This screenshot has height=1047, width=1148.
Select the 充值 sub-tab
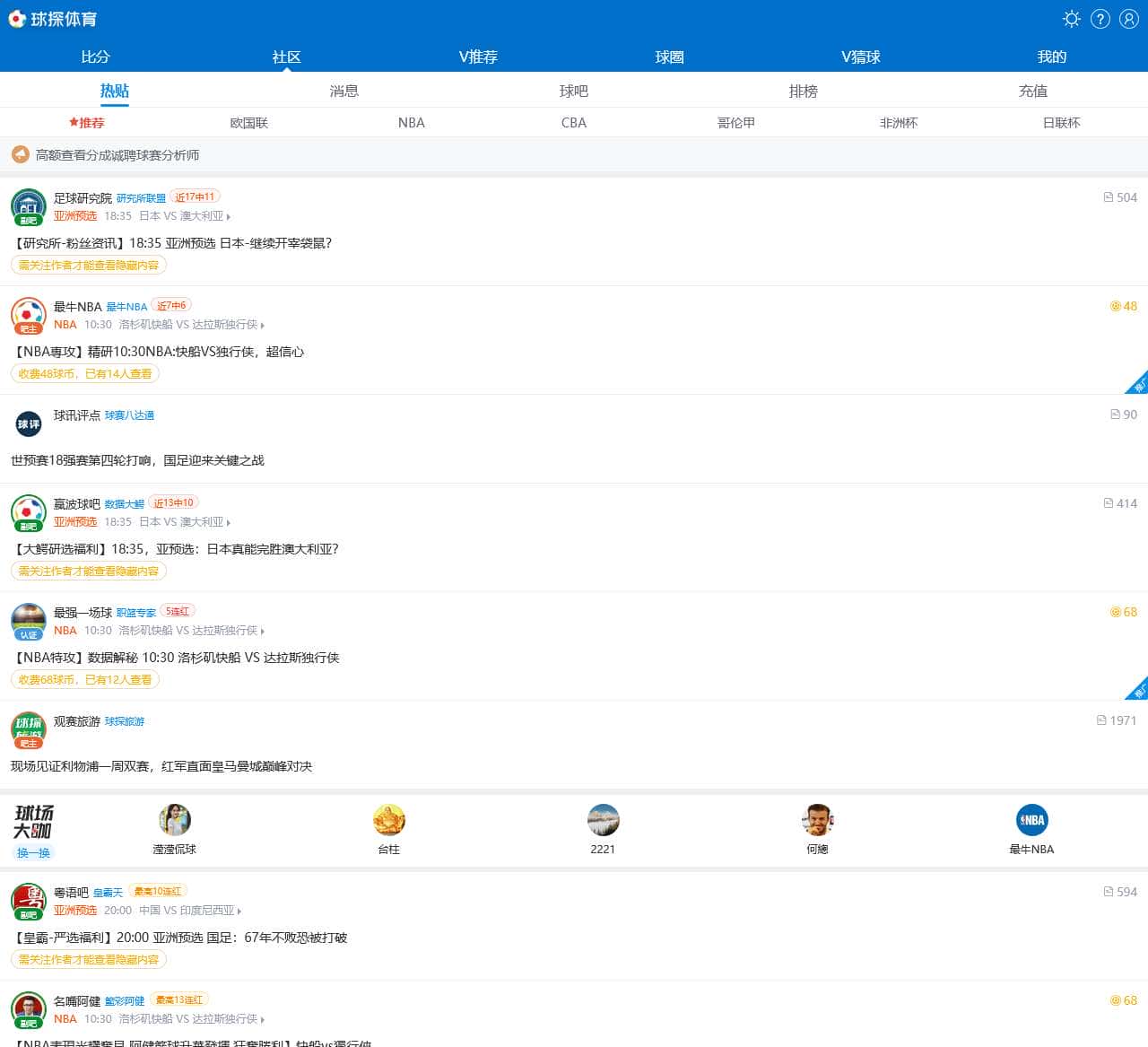click(1033, 91)
